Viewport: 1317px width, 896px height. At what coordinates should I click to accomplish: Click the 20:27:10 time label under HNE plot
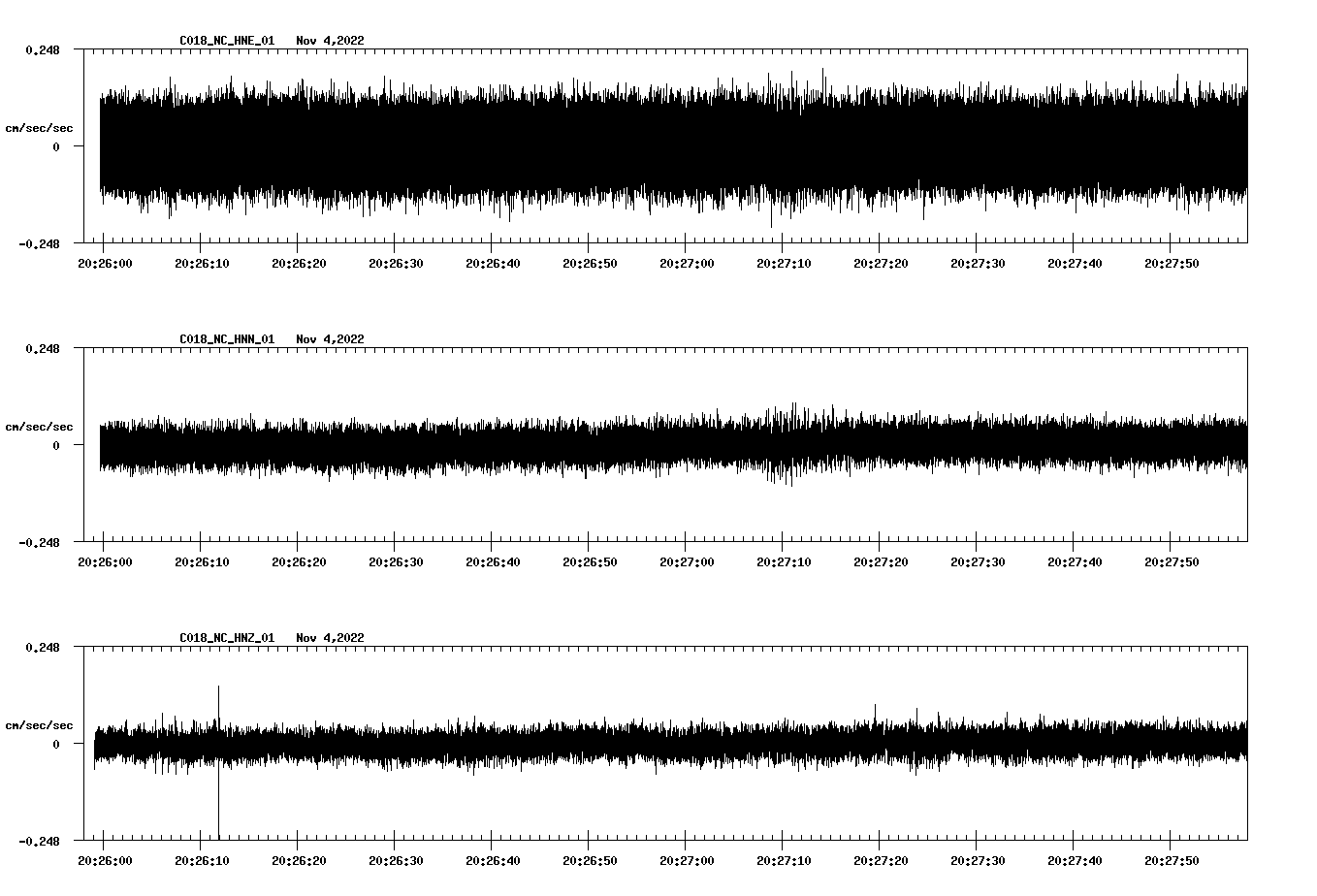[784, 264]
